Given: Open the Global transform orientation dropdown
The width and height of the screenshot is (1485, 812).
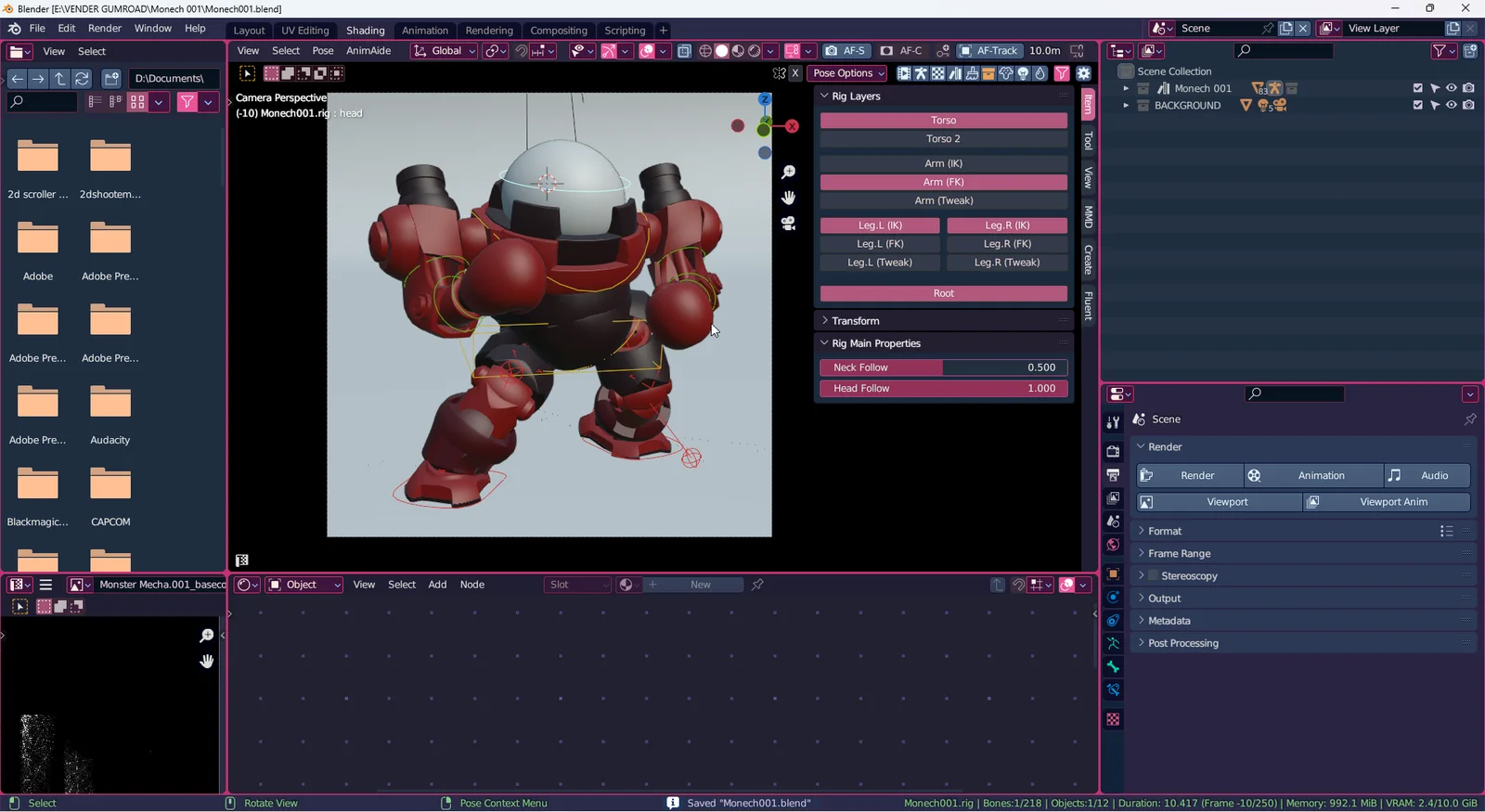Looking at the screenshot, I should [x=445, y=51].
